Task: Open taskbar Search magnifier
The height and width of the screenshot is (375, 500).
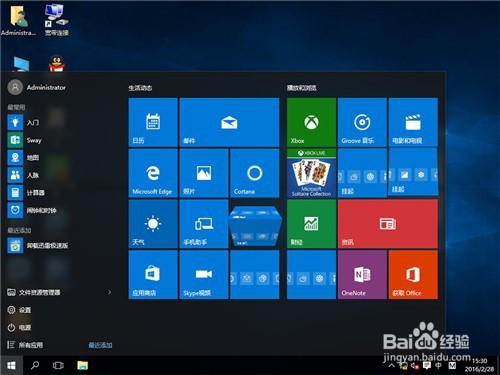Action: pos(35,366)
